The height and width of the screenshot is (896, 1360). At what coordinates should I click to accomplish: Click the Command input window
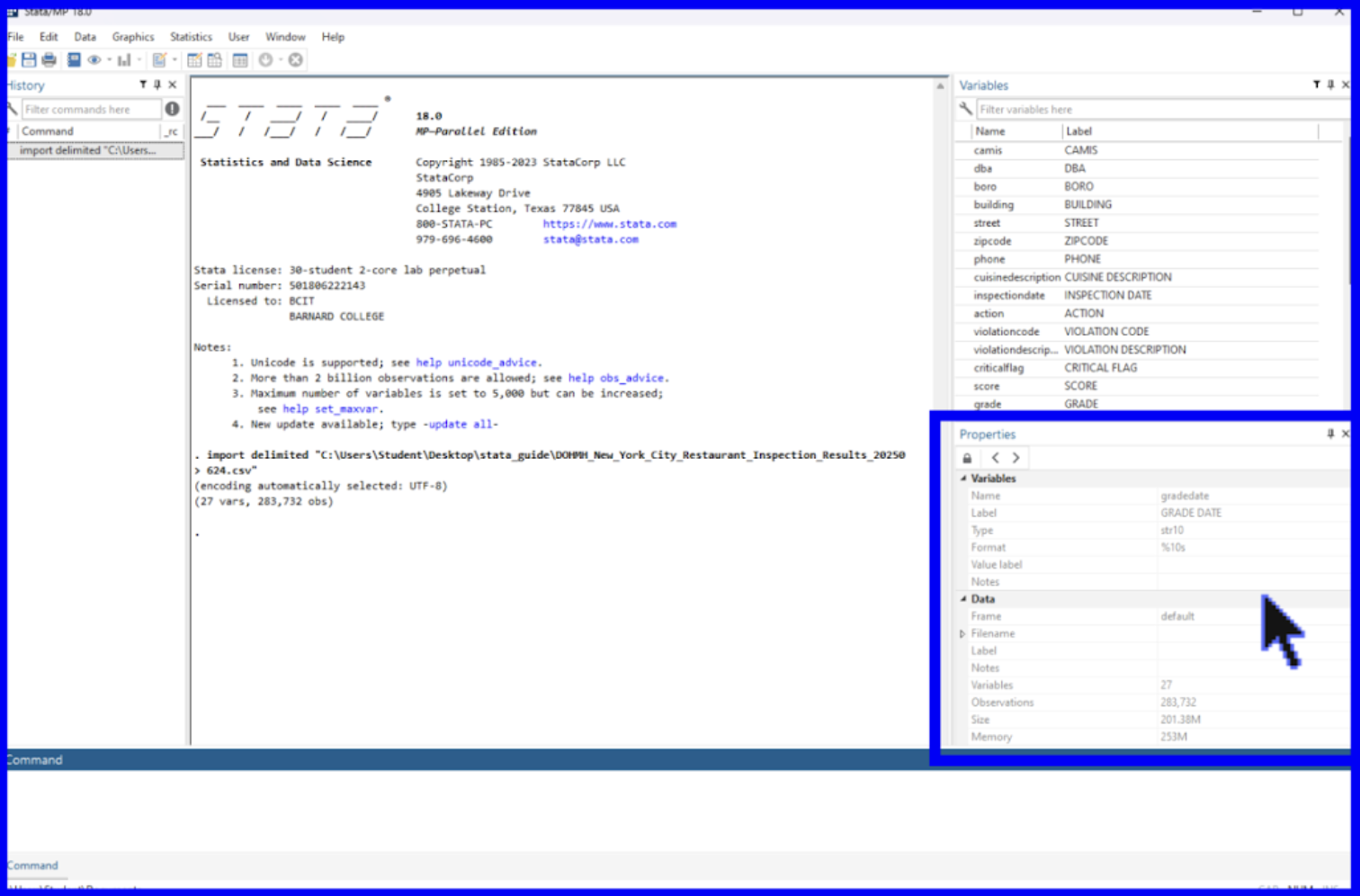tap(679, 810)
